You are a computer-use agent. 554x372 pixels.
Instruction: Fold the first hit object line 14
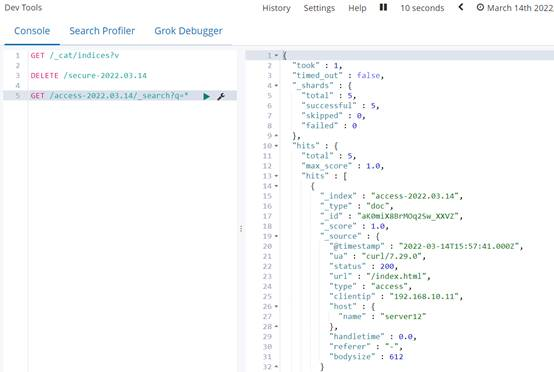[276, 186]
